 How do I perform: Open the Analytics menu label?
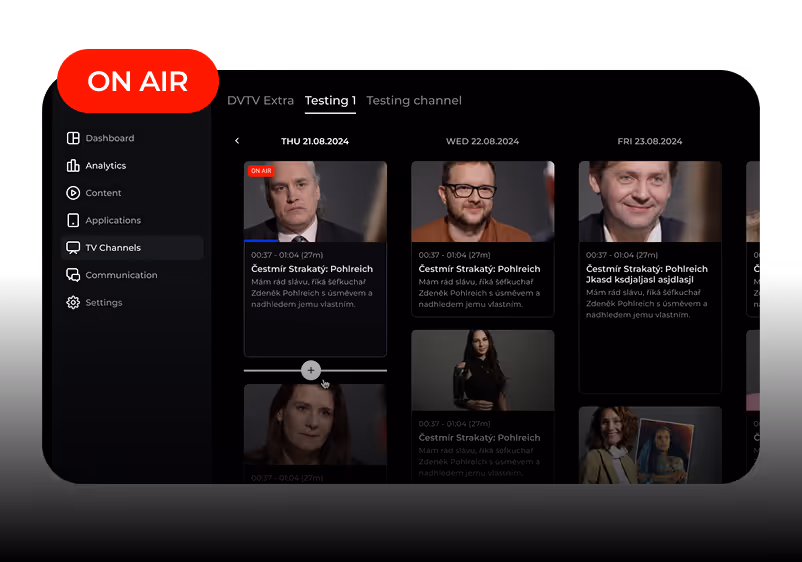tap(106, 166)
